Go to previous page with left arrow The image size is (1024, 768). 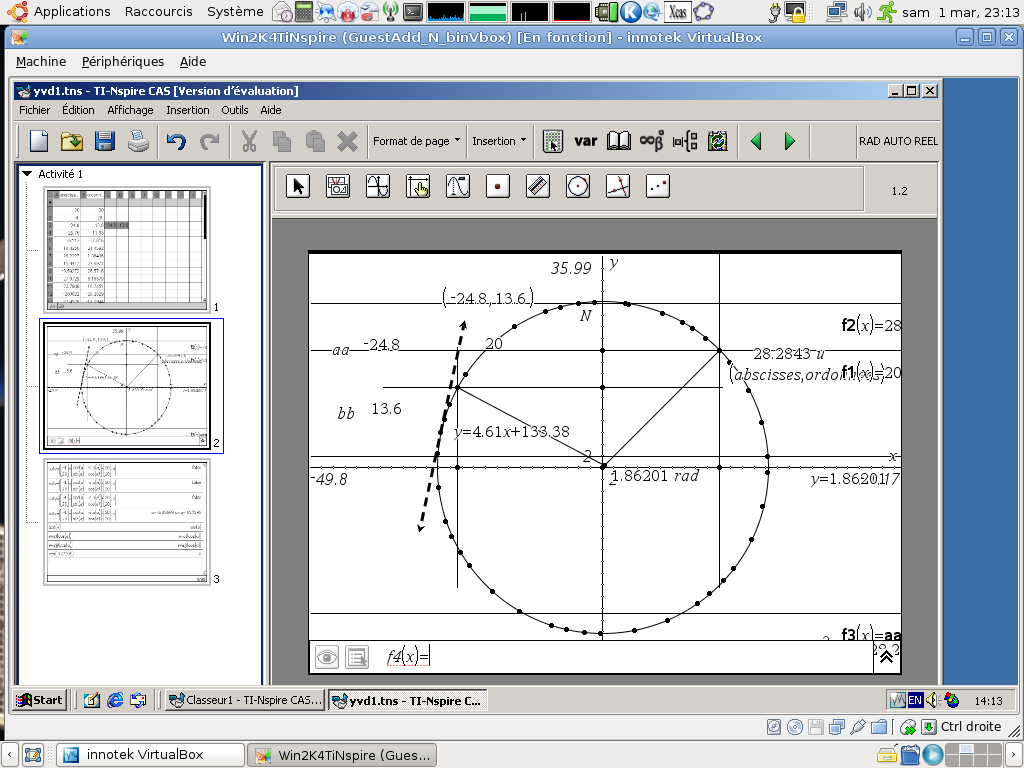[756, 141]
